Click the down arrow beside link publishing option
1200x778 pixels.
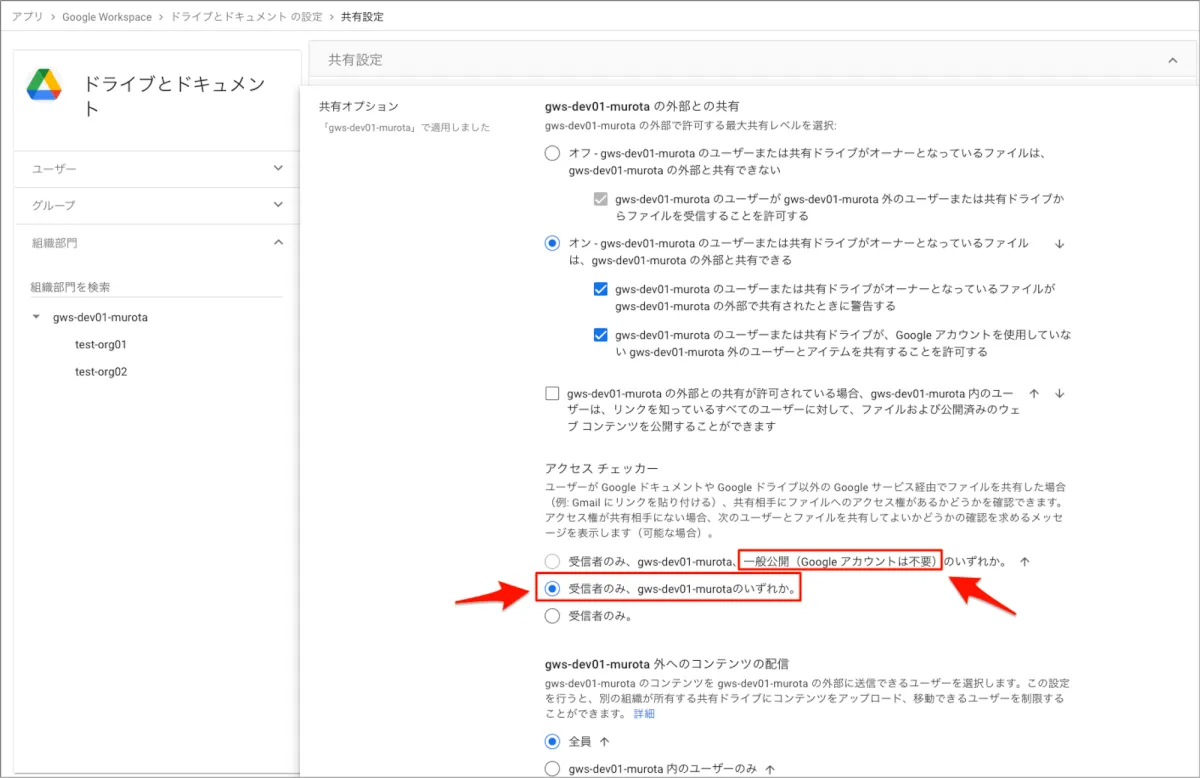pos(1060,394)
